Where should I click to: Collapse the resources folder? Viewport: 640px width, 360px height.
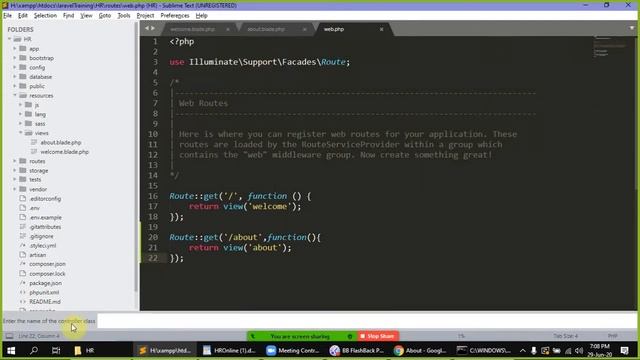(x=15, y=96)
